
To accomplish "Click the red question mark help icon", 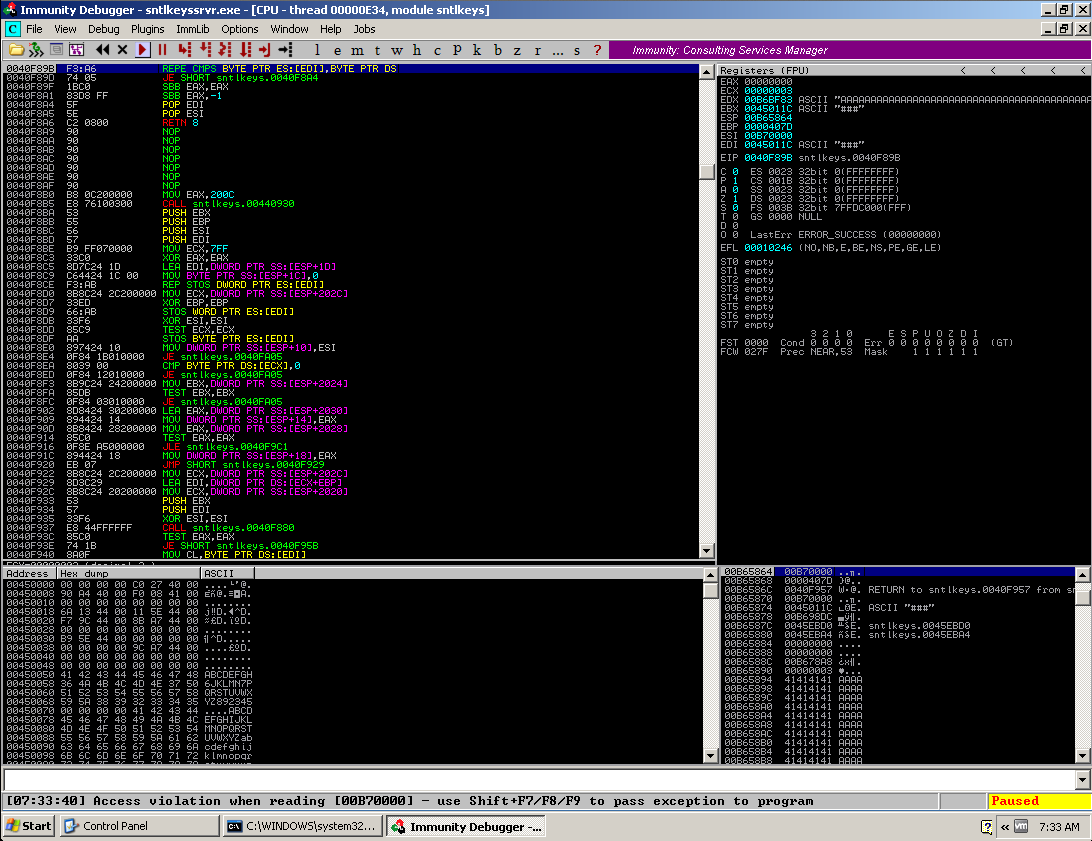I will tap(597, 50).
